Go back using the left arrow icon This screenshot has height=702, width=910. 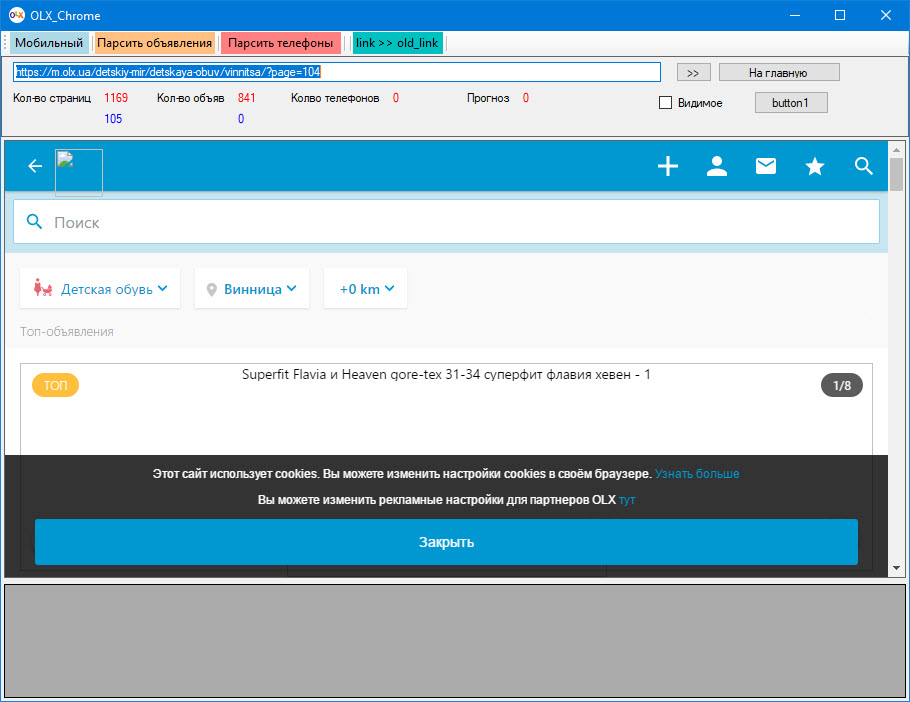[x=35, y=167]
